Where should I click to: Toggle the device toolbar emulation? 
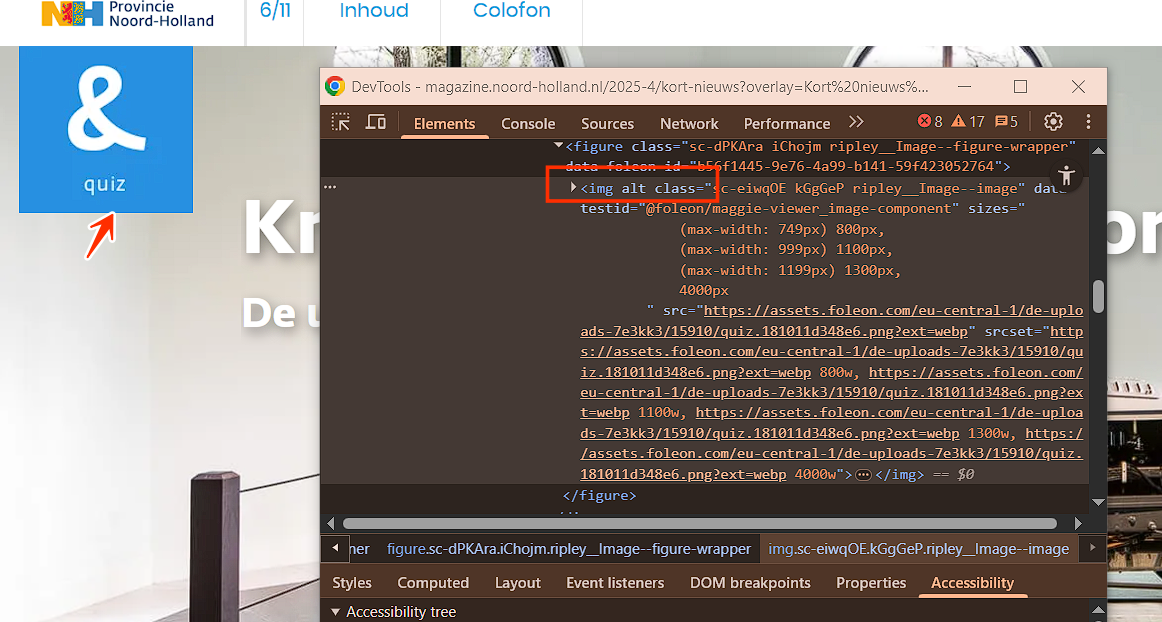(x=376, y=122)
